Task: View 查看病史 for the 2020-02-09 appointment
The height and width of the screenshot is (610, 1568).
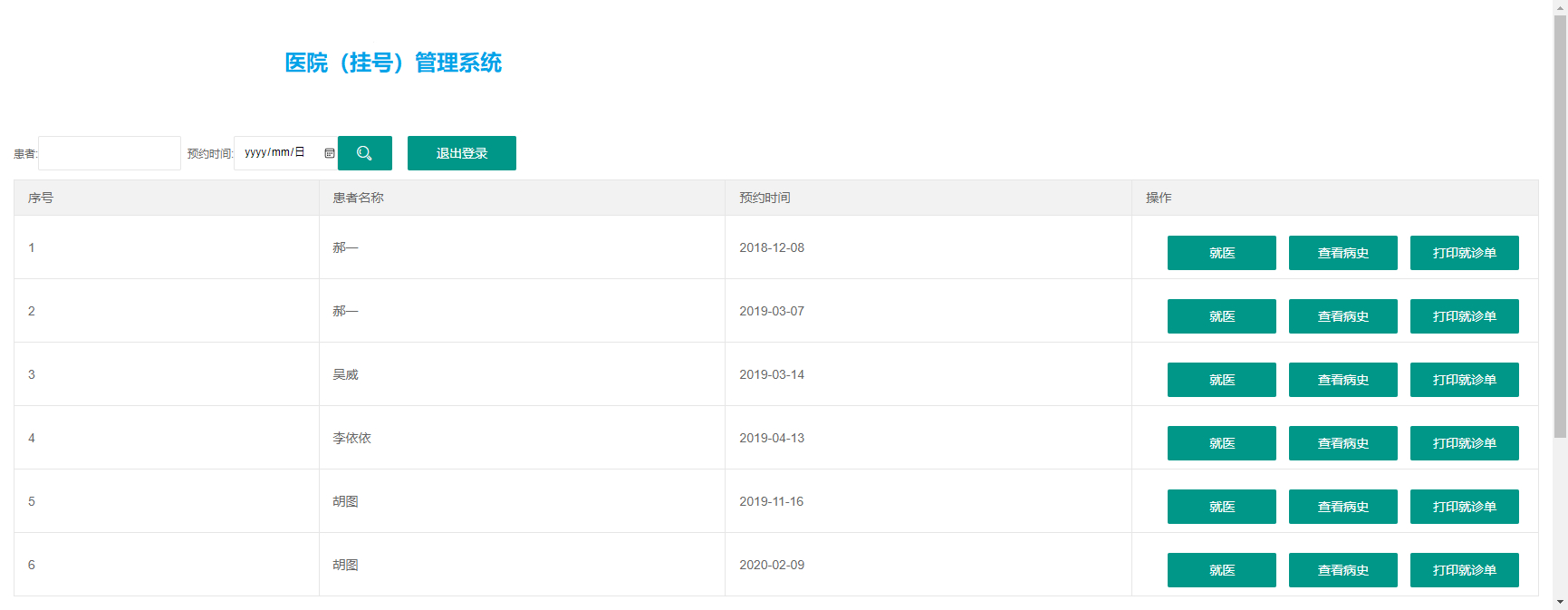Action: (x=1342, y=570)
